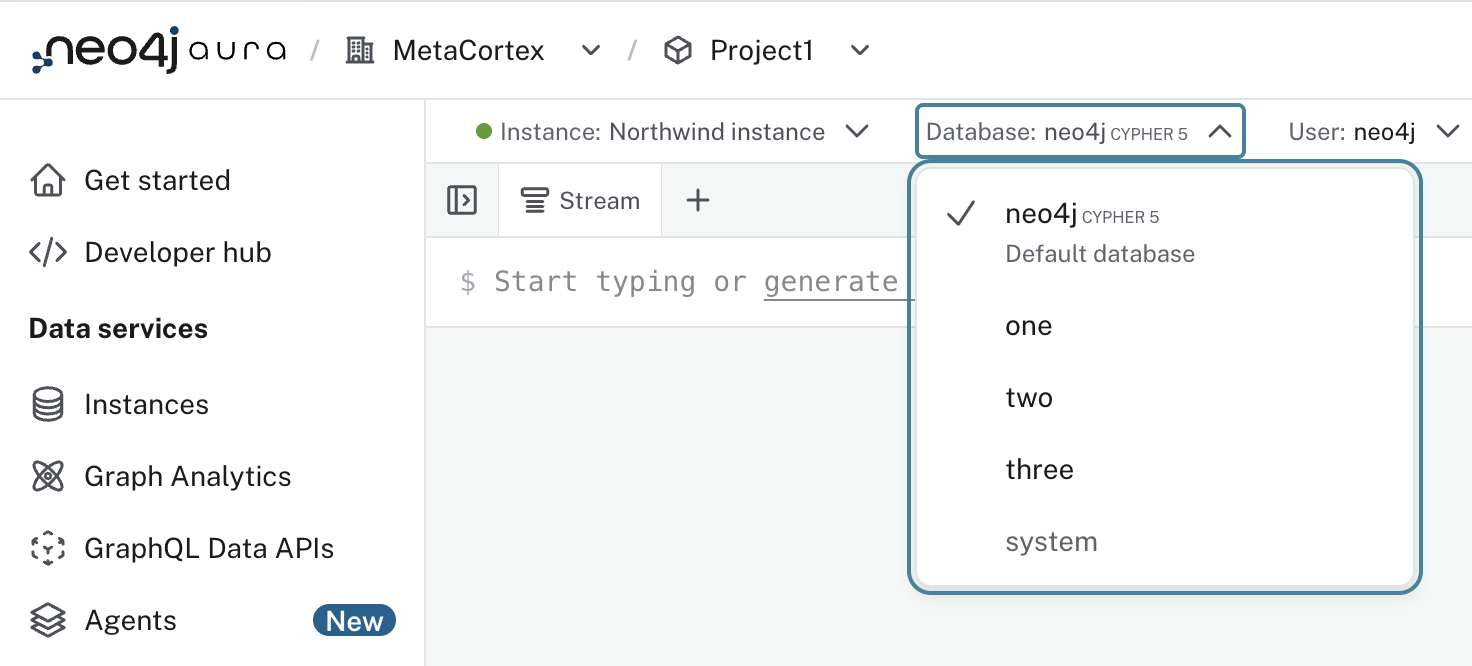
Task: Select neo4j default database option
Action: click(x=1165, y=233)
